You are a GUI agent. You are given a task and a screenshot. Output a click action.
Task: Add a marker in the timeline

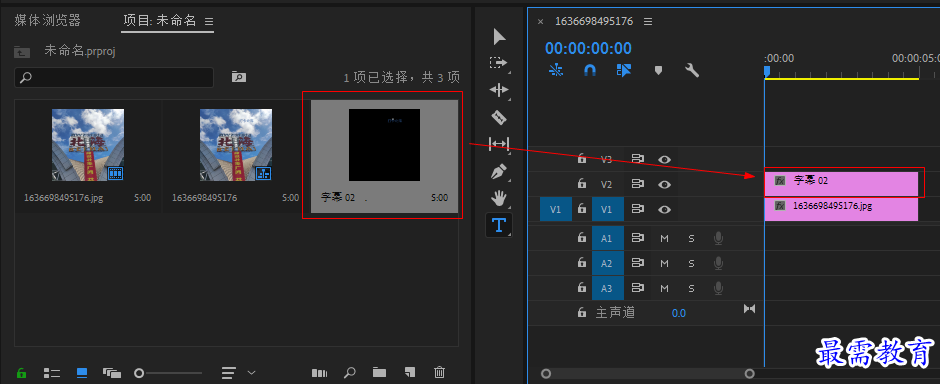click(658, 71)
